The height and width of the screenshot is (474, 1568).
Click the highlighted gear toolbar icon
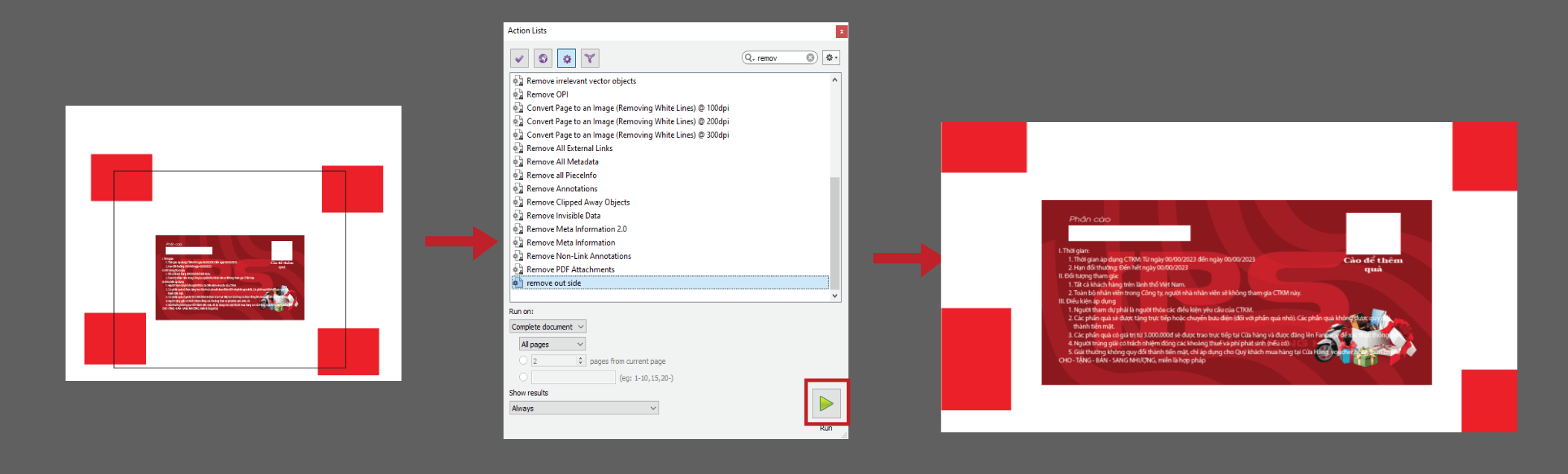(x=566, y=58)
